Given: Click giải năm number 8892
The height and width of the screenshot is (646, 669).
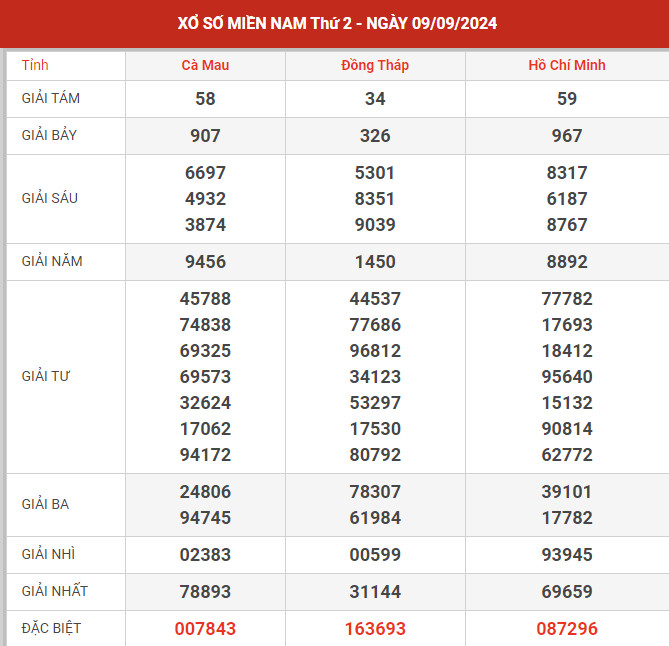Looking at the screenshot, I should coord(567,262).
